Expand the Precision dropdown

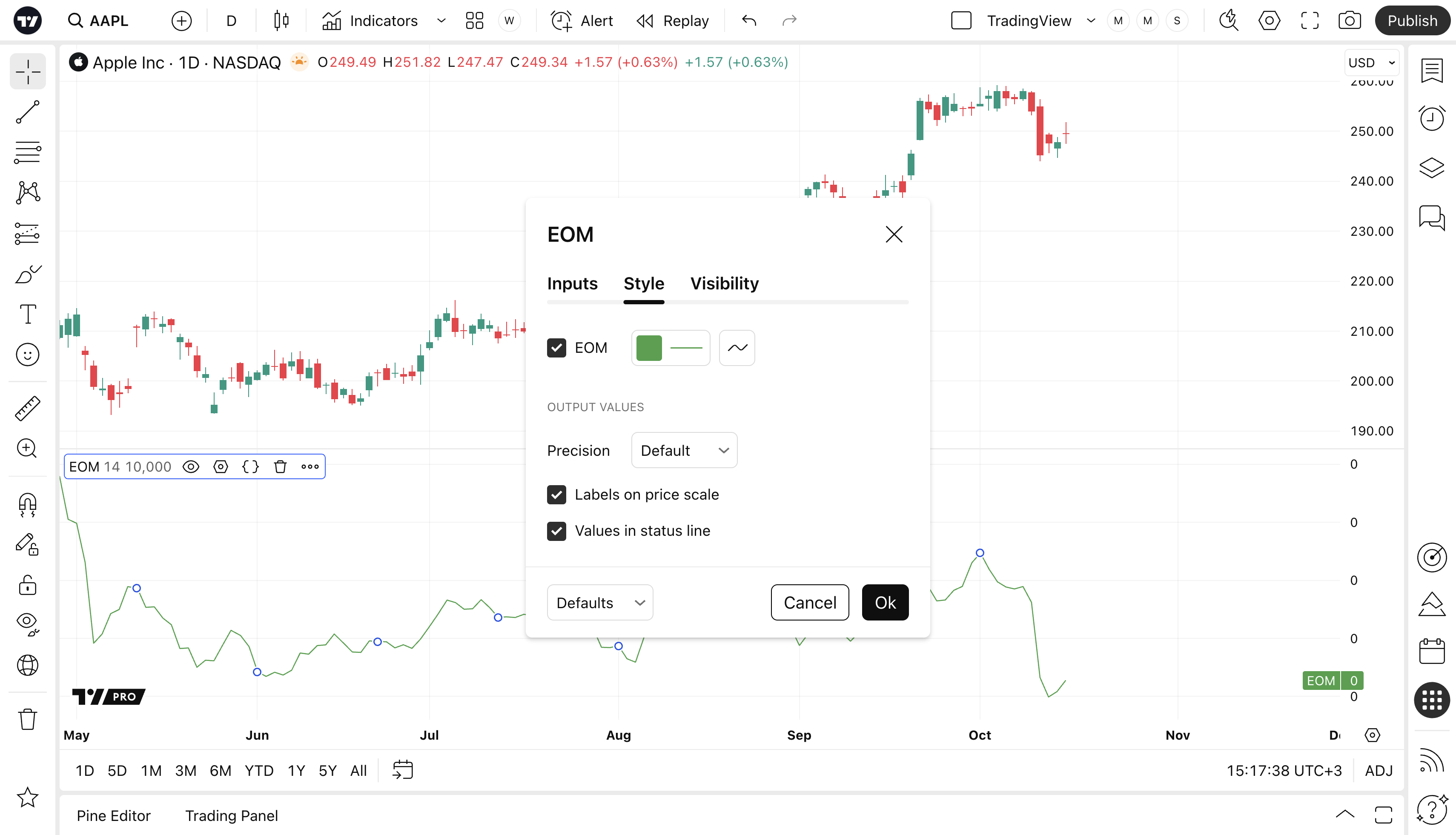click(x=684, y=451)
